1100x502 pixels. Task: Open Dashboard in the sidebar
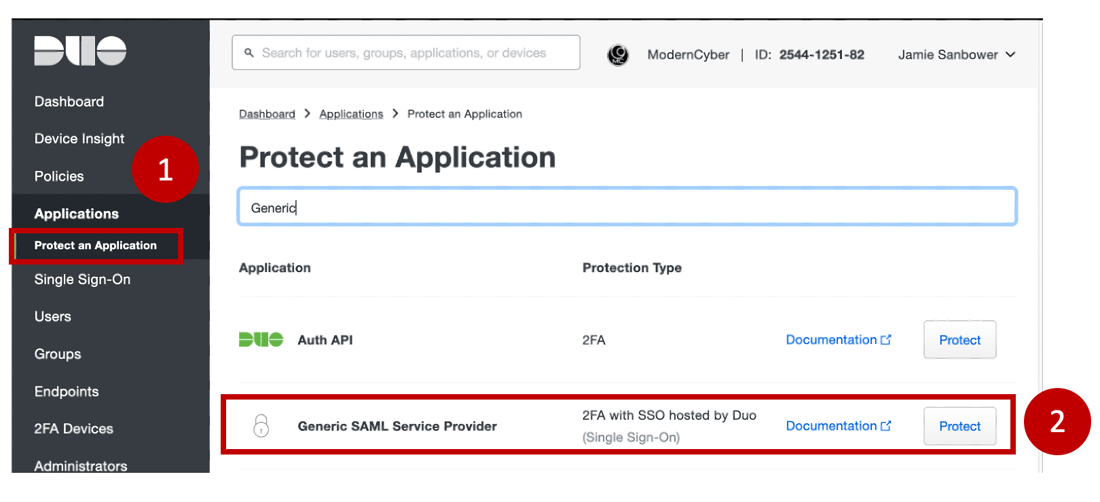pos(69,102)
